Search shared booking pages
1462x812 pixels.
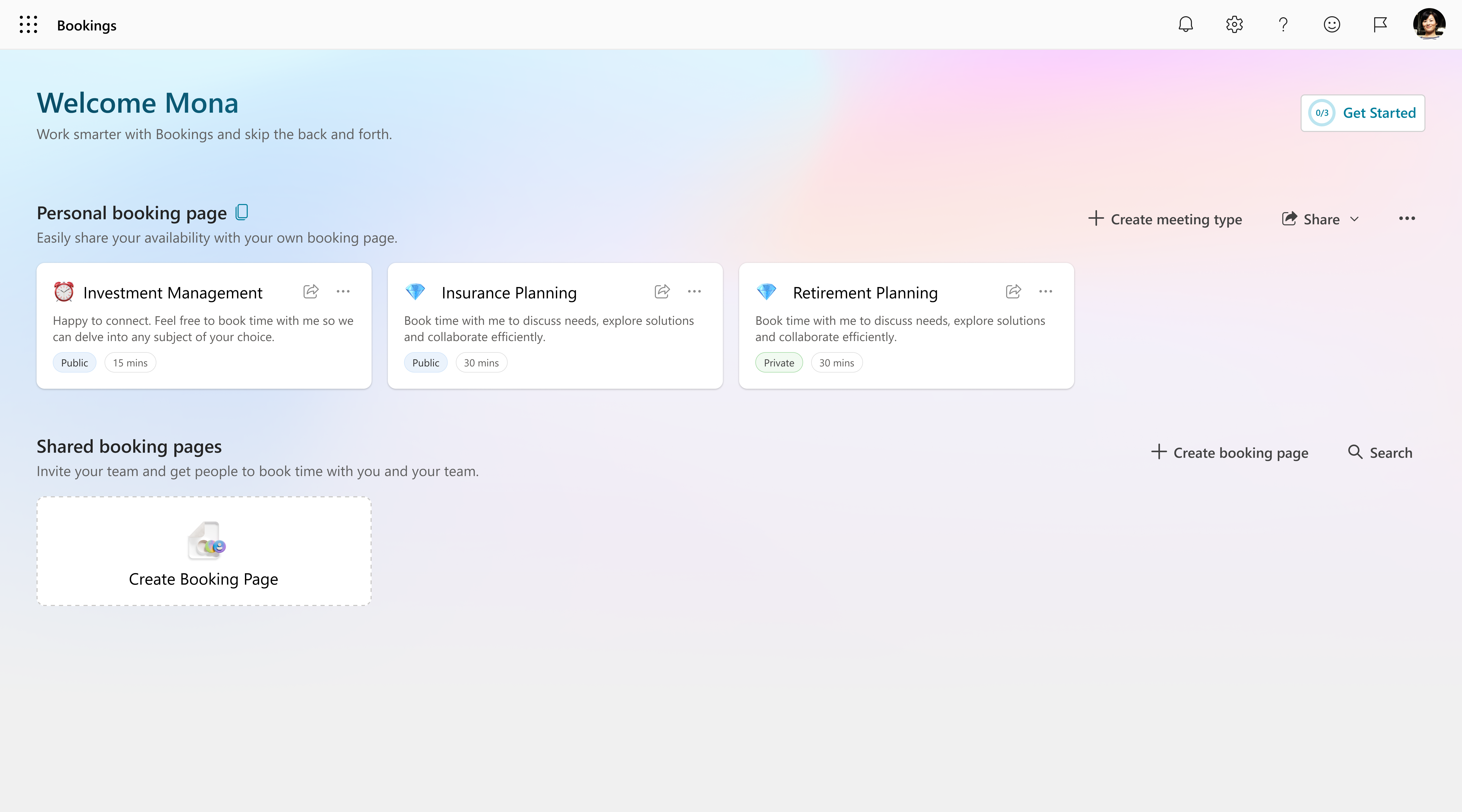[1380, 452]
